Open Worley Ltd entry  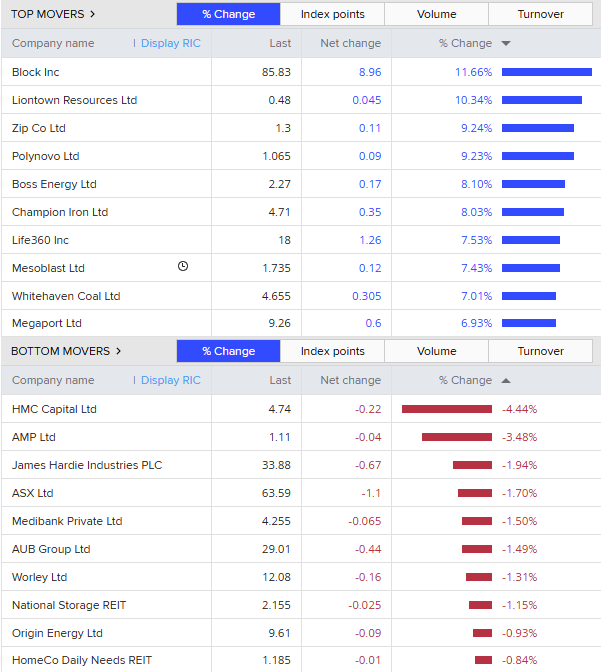(x=39, y=577)
